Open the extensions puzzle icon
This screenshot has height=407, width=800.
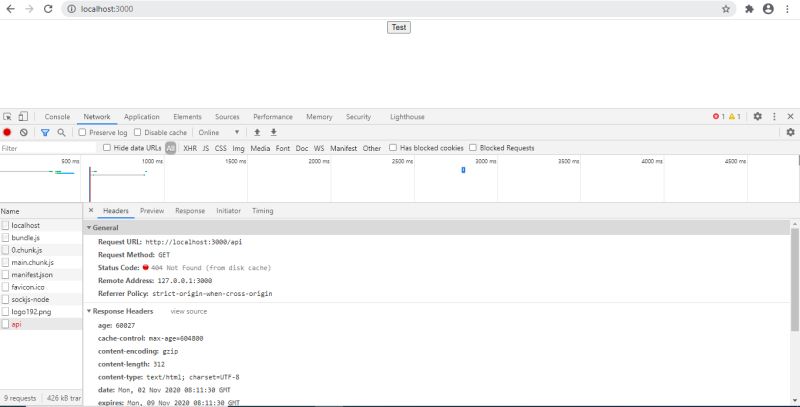pyautogui.click(x=749, y=9)
